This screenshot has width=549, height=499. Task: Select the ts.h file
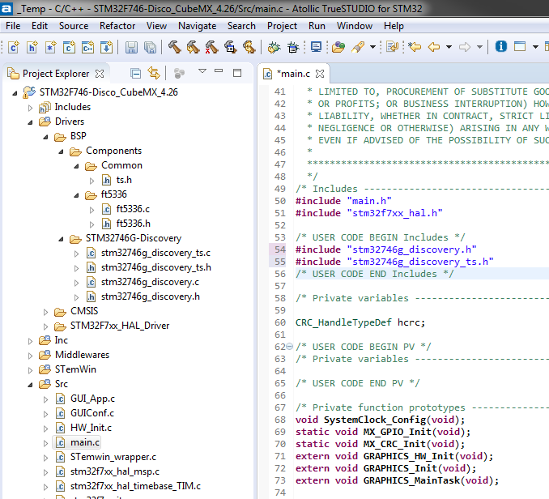click(x=124, y=180)
